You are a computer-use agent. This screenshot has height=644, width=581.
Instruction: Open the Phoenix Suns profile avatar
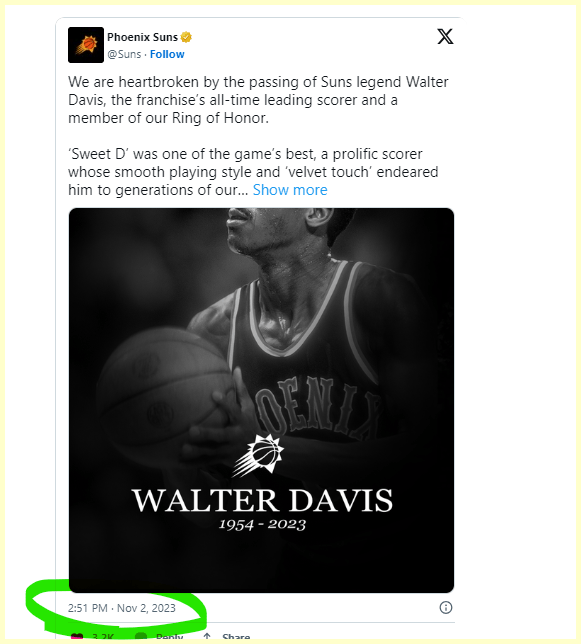[x=86, y=45]
